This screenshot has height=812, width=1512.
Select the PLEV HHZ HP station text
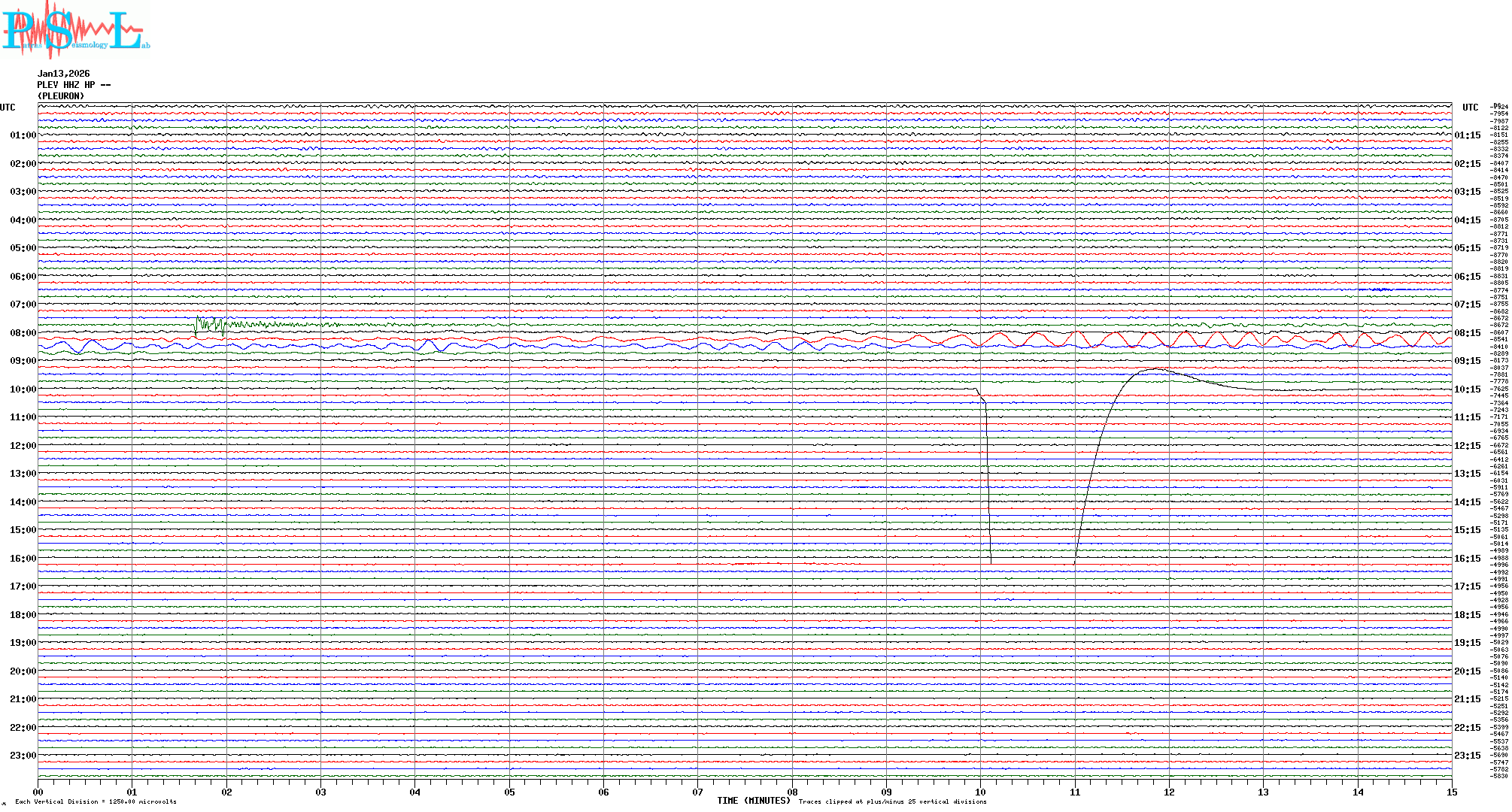tap(73, 85)
